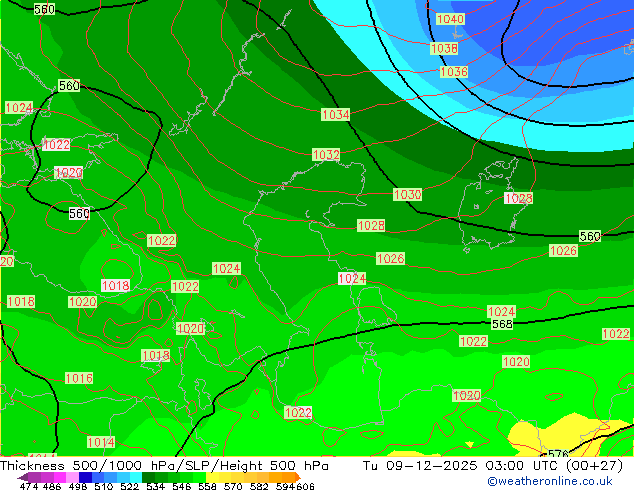Click the 1036 isobar label
This screenshot has width=634, height=490.
pyautogui.click(x=454, y=72)
